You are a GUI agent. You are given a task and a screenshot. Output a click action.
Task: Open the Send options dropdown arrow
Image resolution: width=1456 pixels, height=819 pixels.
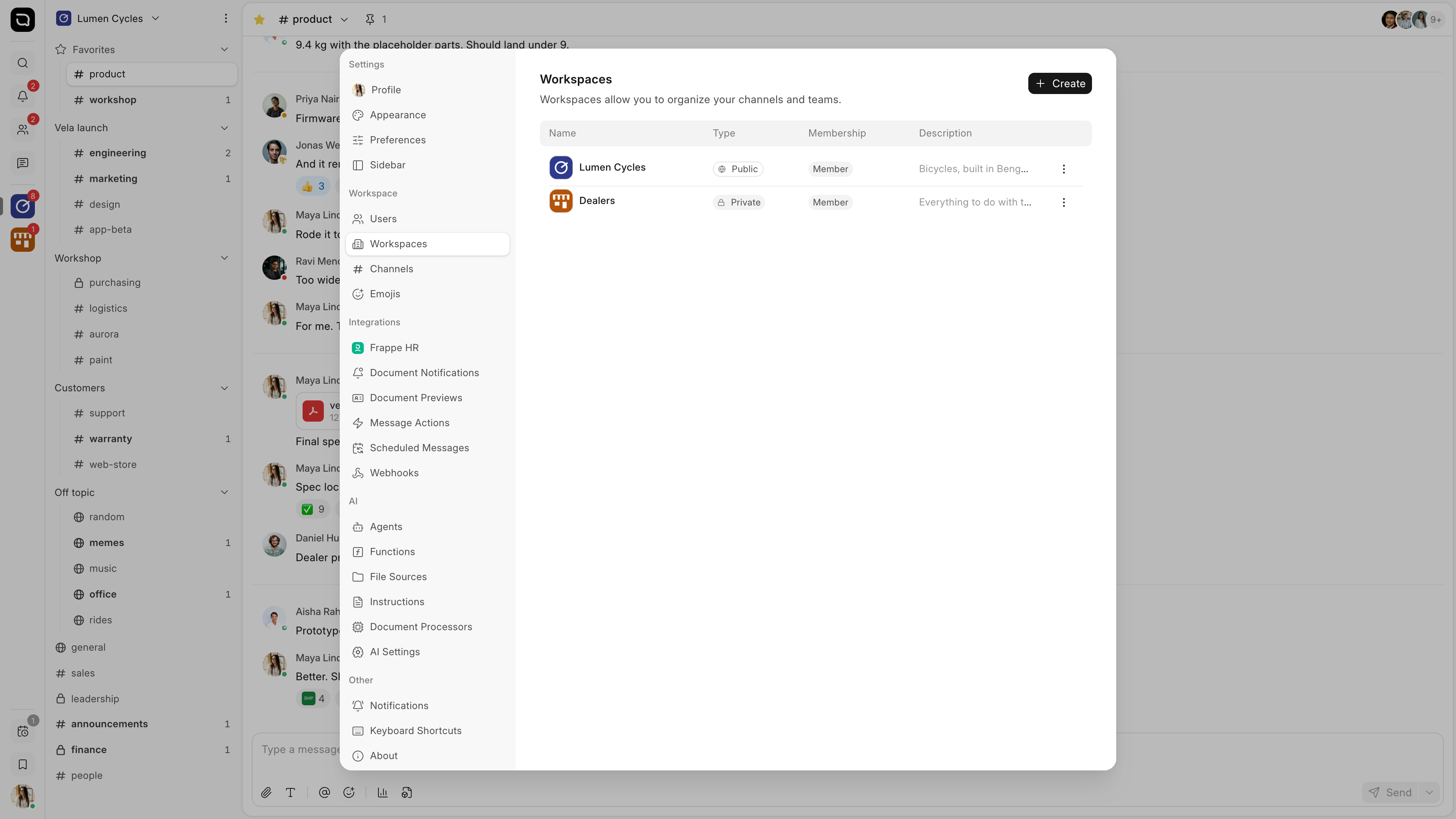(x=1429, y=792)
